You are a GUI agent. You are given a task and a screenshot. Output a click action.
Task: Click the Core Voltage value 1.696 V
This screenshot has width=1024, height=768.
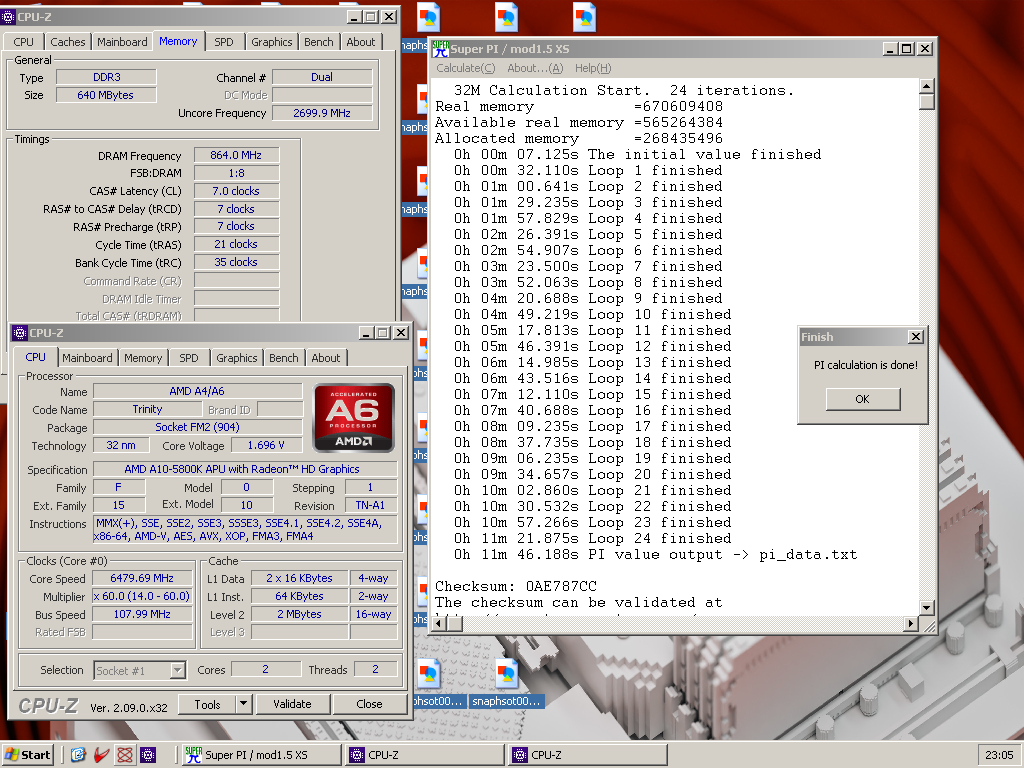click(x=266, y=445)
